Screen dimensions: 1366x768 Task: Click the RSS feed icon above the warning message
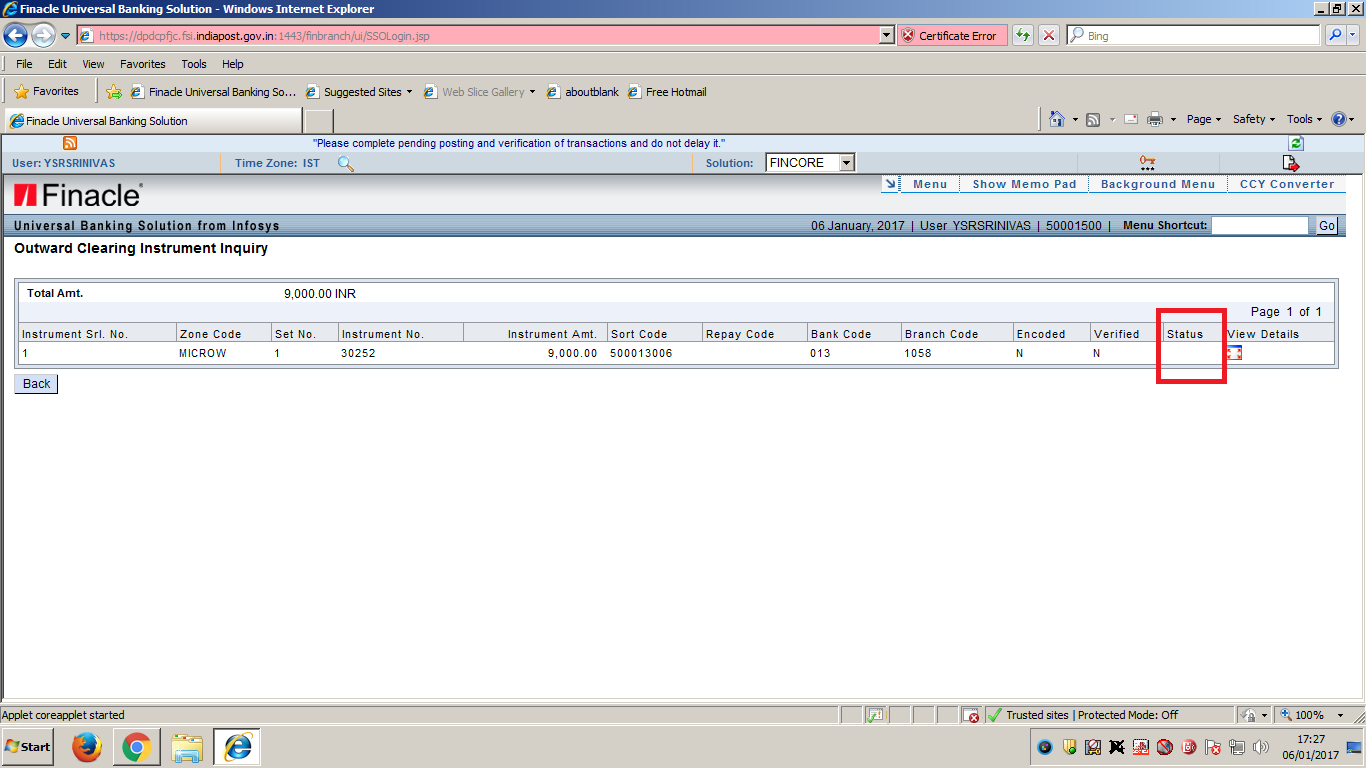click(x=69, y=143)
